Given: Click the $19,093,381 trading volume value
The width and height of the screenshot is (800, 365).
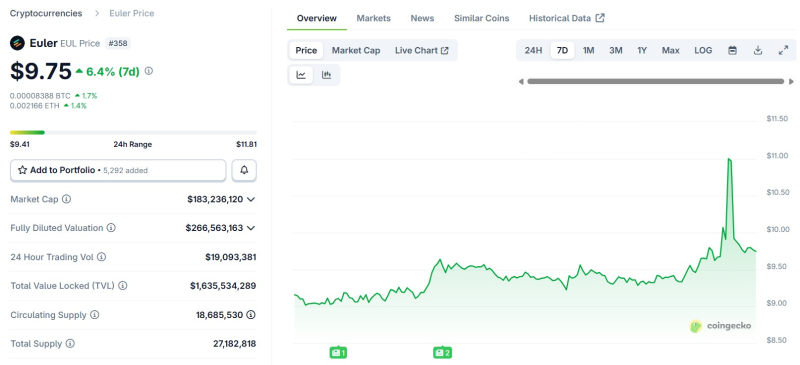Looking at the screenshot, I should (x=231, y=257).
